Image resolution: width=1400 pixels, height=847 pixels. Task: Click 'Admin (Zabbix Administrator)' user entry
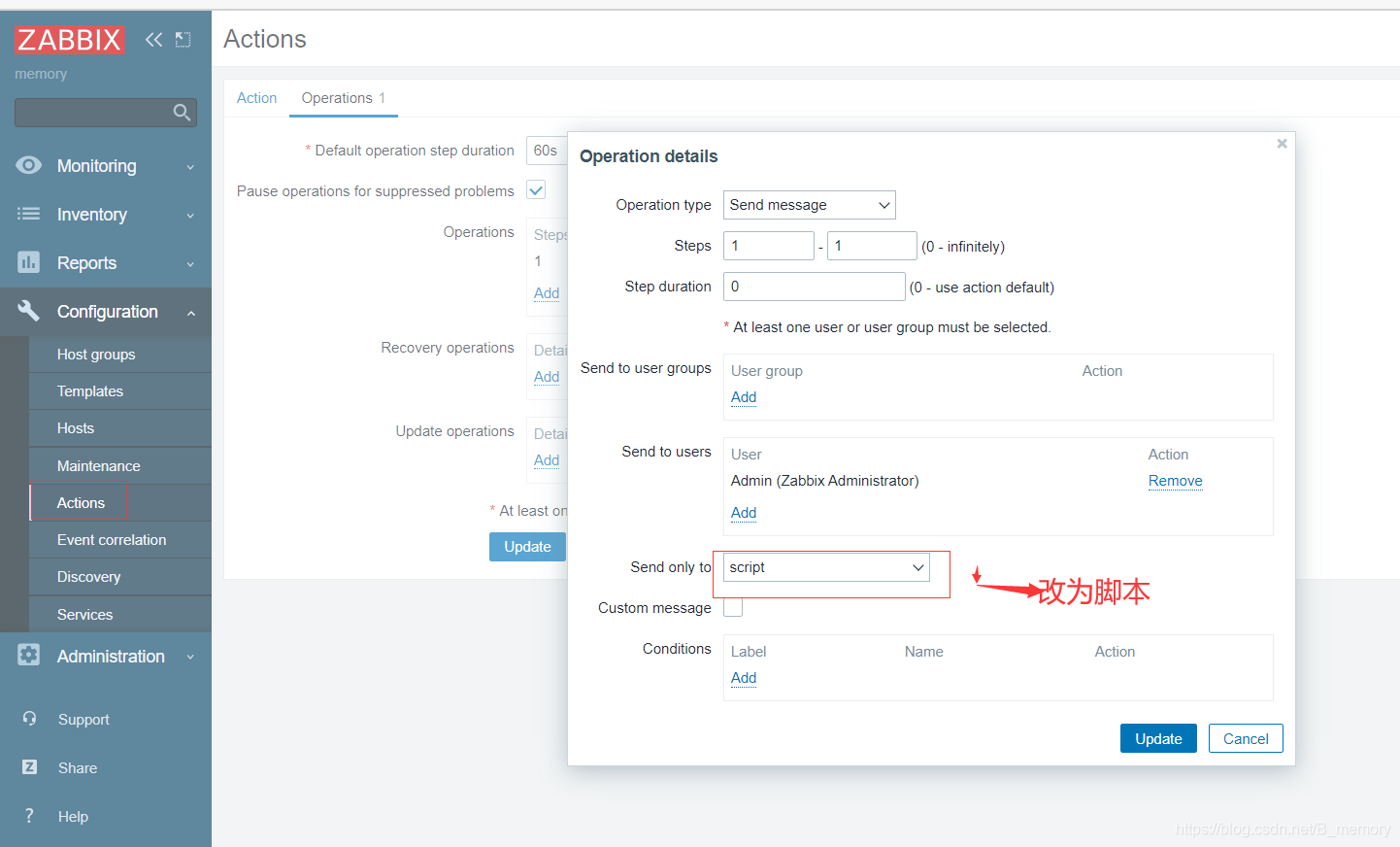(x=824, y=481)
